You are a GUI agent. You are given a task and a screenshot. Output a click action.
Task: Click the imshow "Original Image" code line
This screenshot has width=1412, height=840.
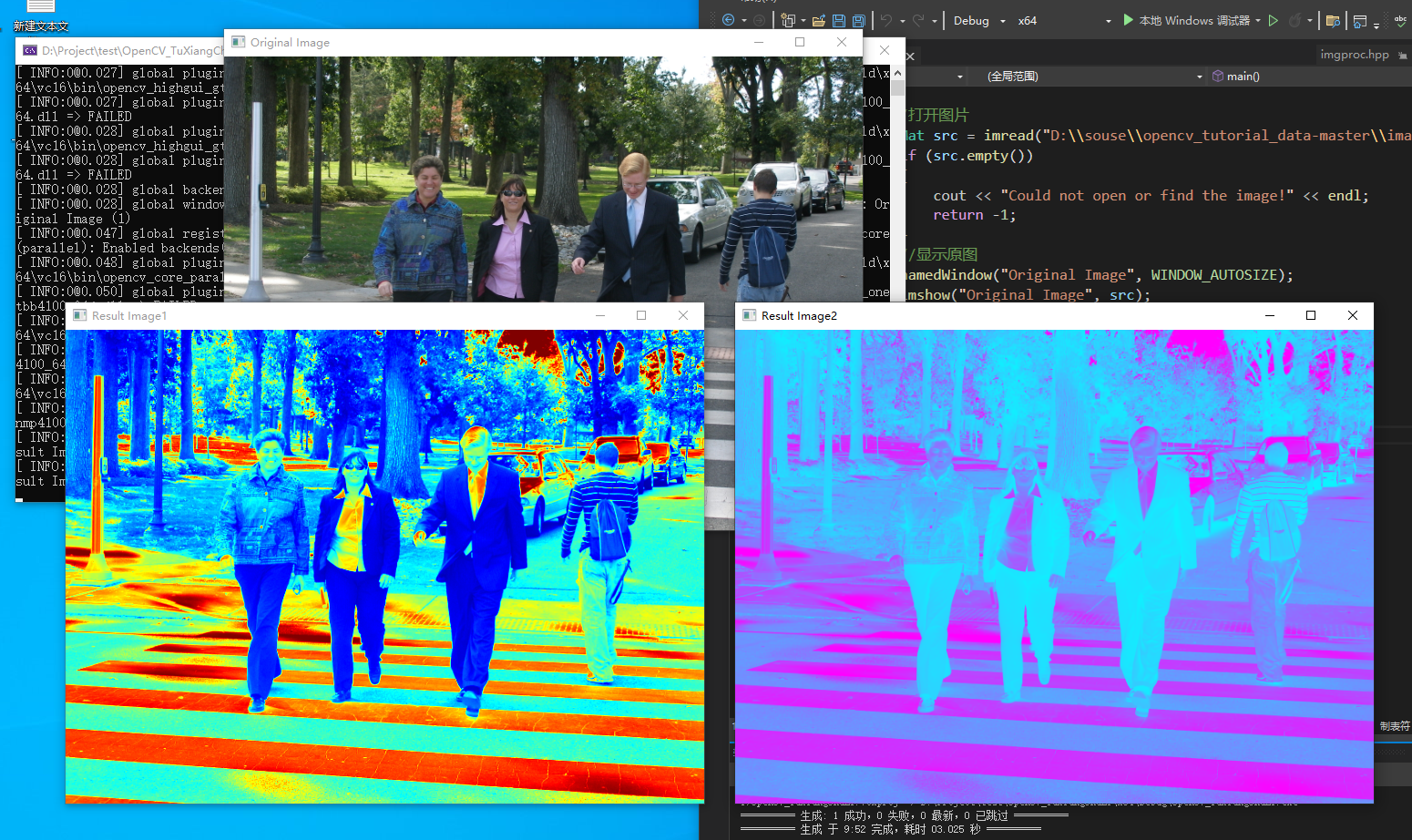1028,295
